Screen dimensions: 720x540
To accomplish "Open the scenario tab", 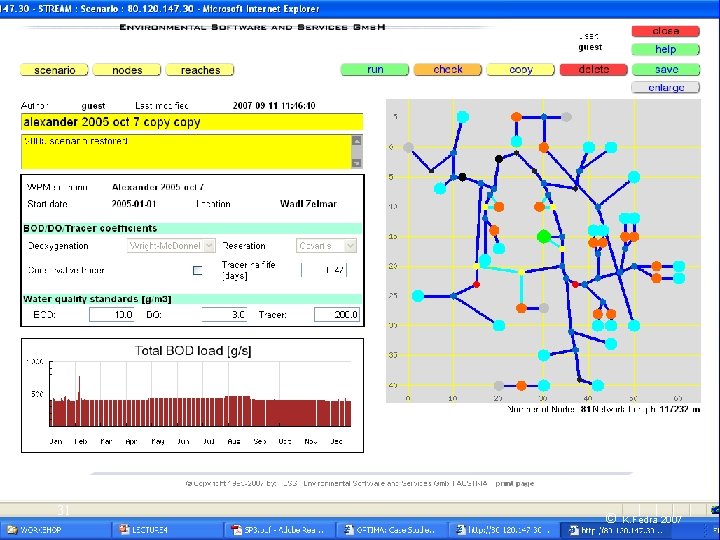I will [x=54, y=70].
